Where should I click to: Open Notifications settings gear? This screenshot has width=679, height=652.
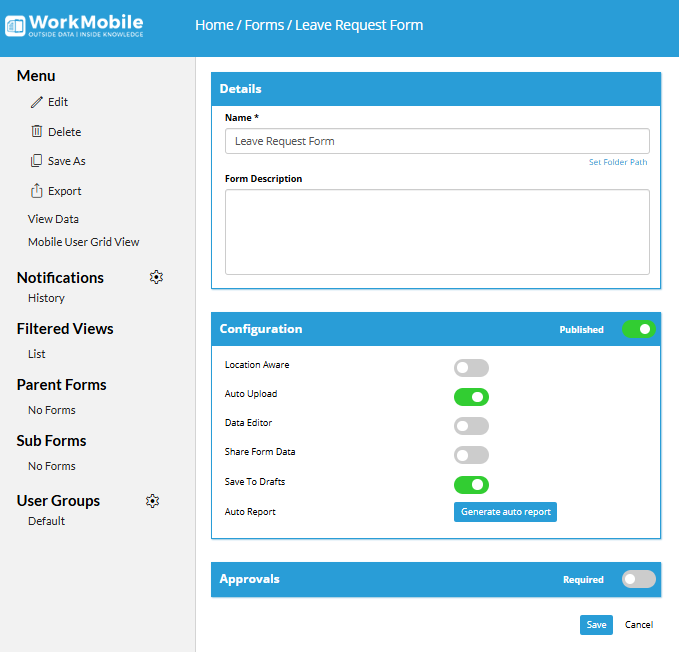tap(156, 277)
